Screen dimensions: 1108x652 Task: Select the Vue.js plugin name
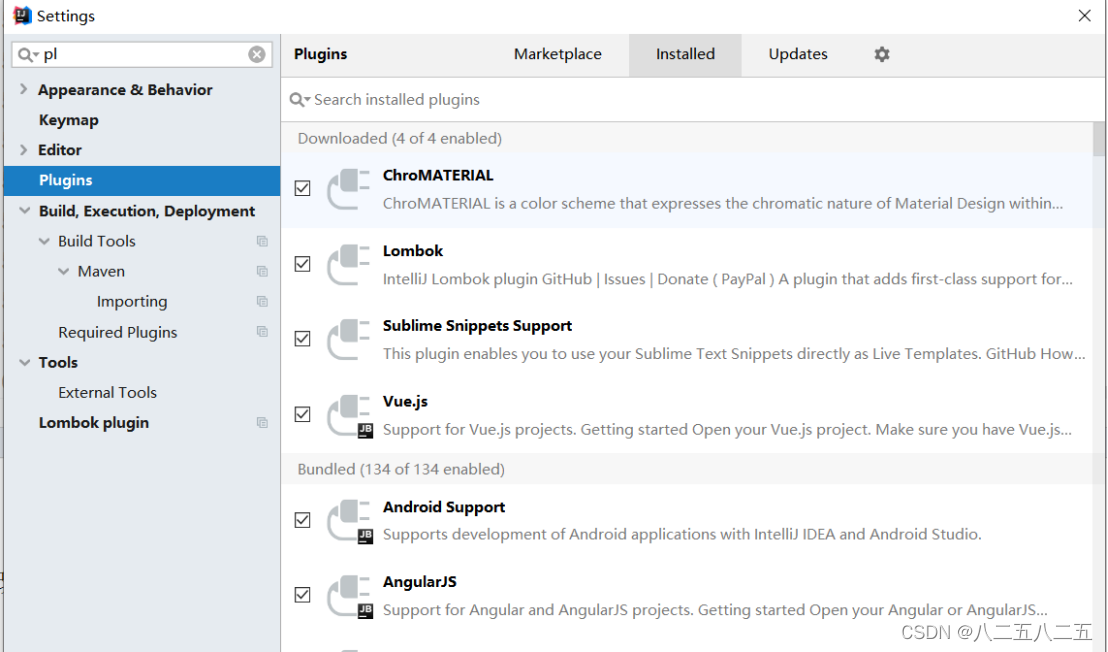click(405, 401)
